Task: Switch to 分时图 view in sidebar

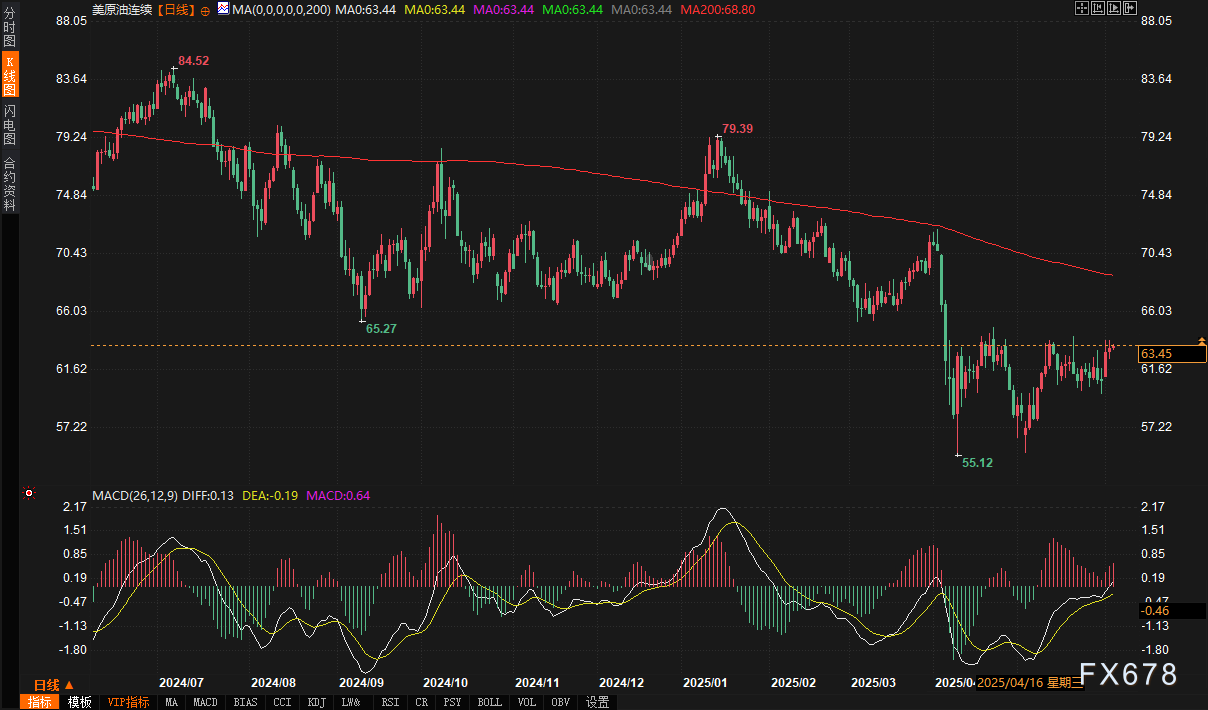Action: pos(9,27)
